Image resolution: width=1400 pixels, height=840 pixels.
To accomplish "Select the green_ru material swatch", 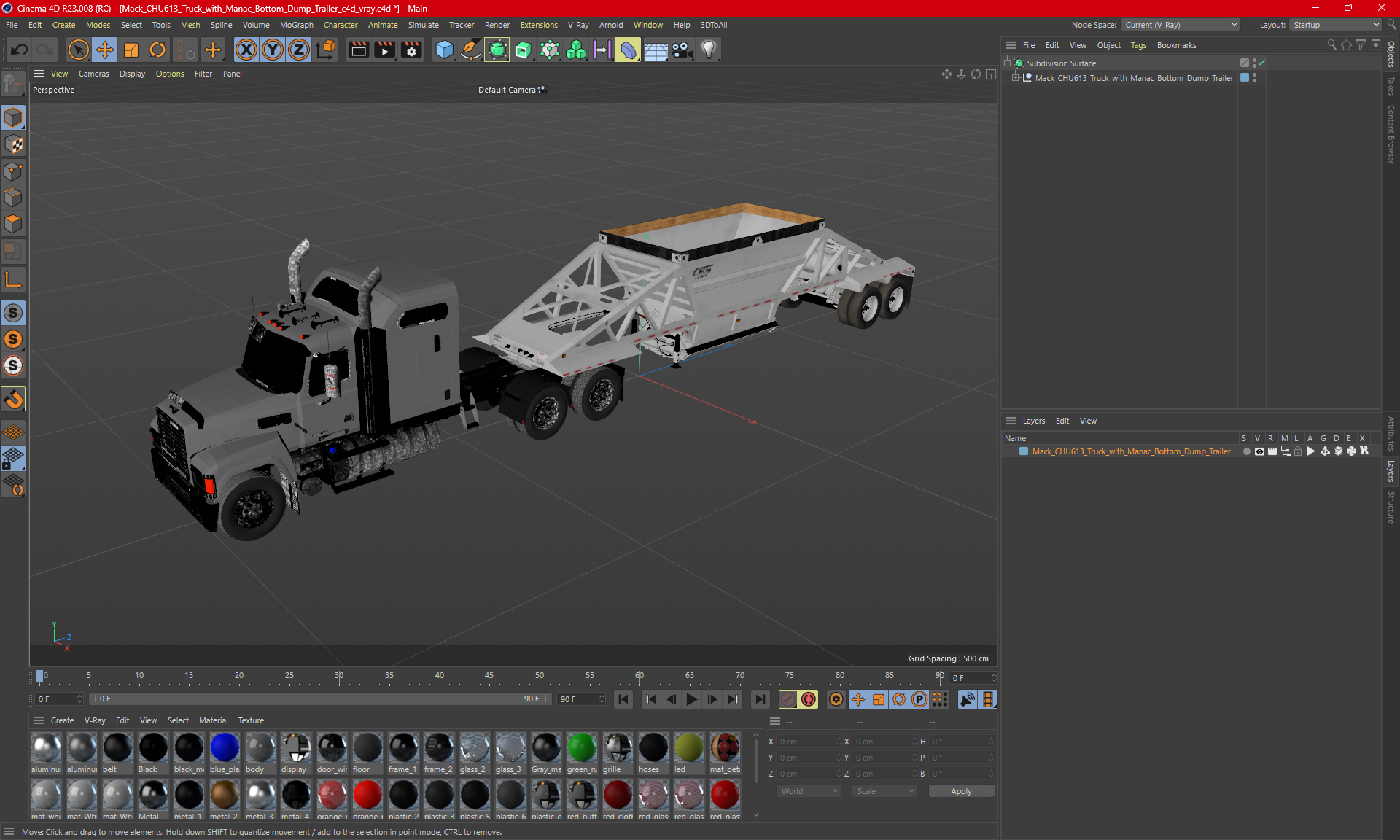I will (x=582, y=753).
